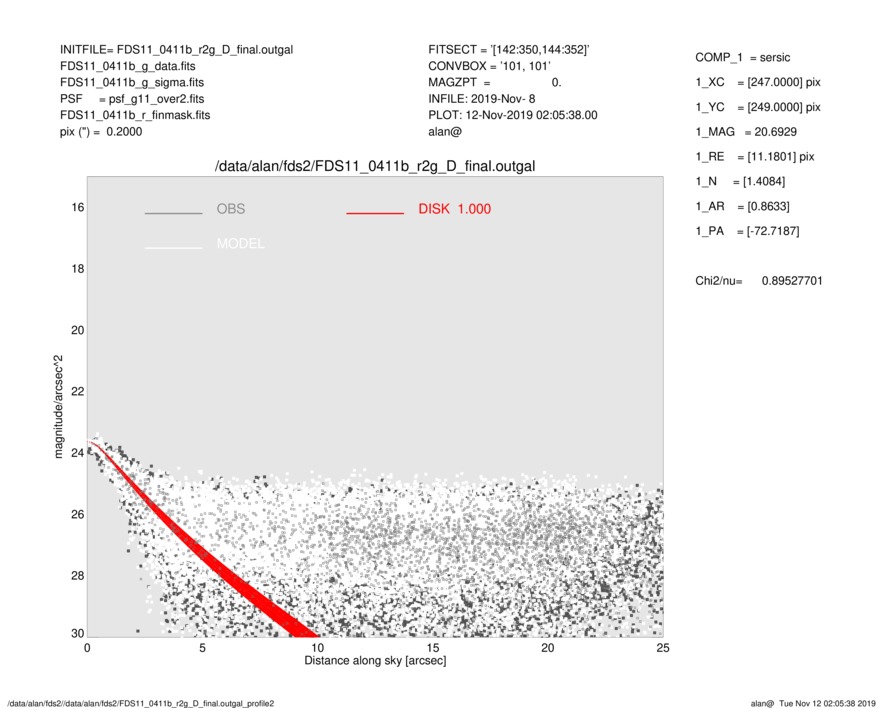Click the 1_PA = [-72.7187] parameter
The image size is (885, 708).
coord(747,231)
